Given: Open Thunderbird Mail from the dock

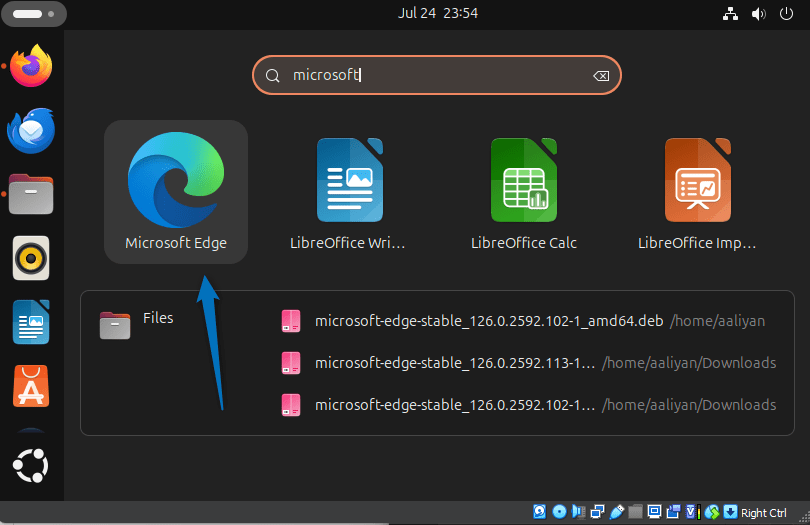Looking at the screenshot, I should point(31,130).
